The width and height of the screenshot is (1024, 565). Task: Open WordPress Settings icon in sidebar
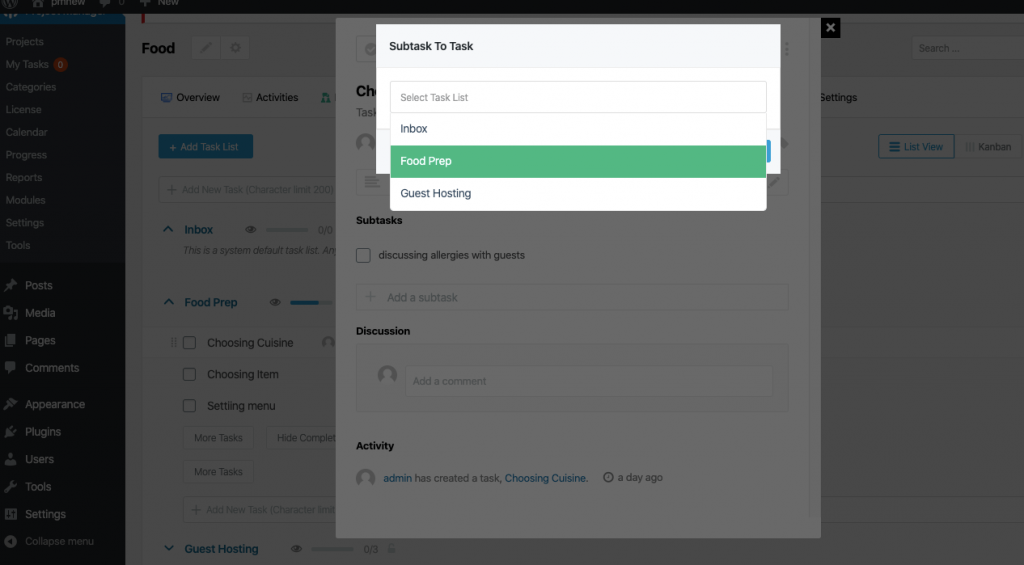[10, 514]
